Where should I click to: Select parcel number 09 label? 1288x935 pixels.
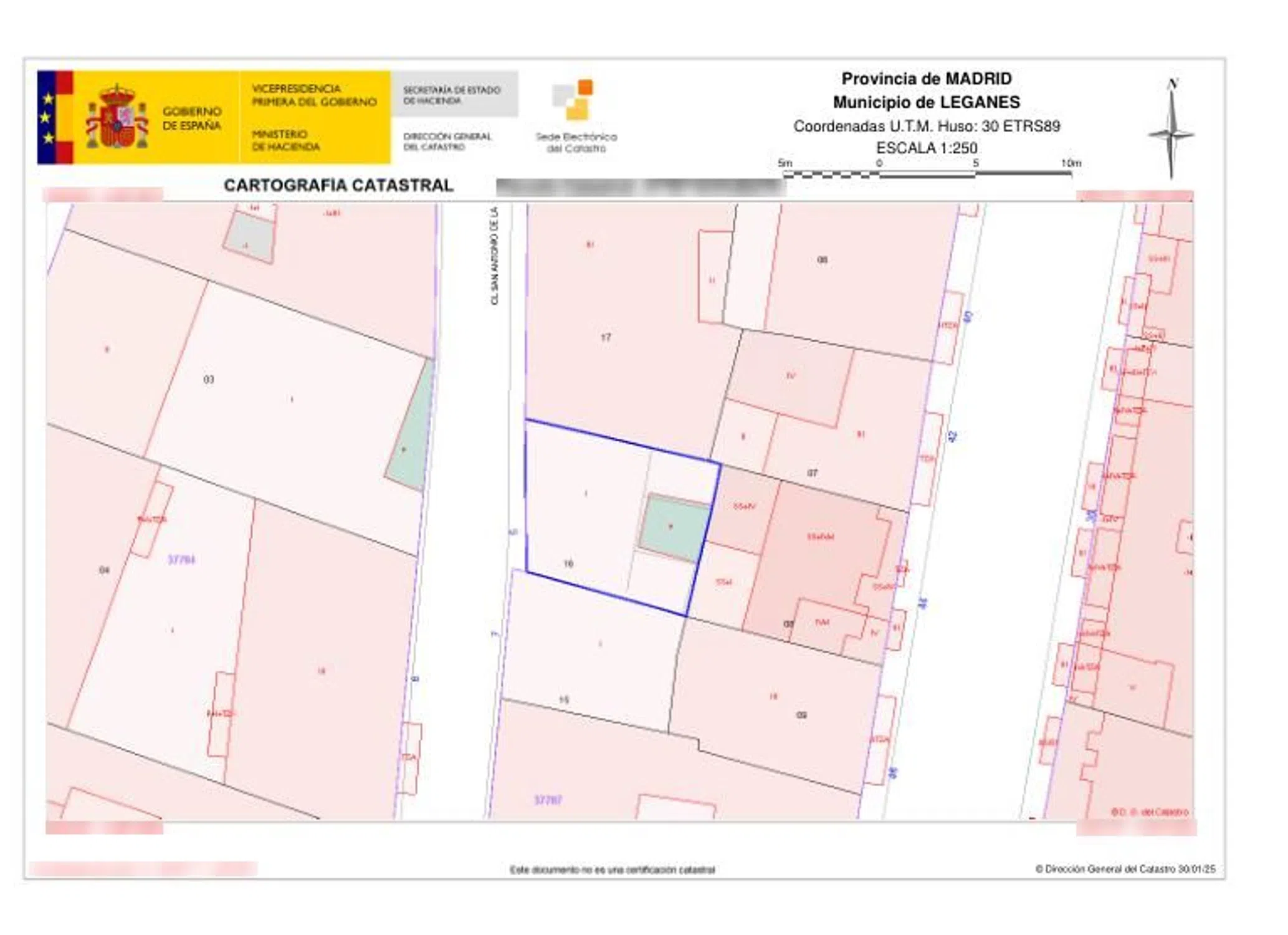coord(801,715)
